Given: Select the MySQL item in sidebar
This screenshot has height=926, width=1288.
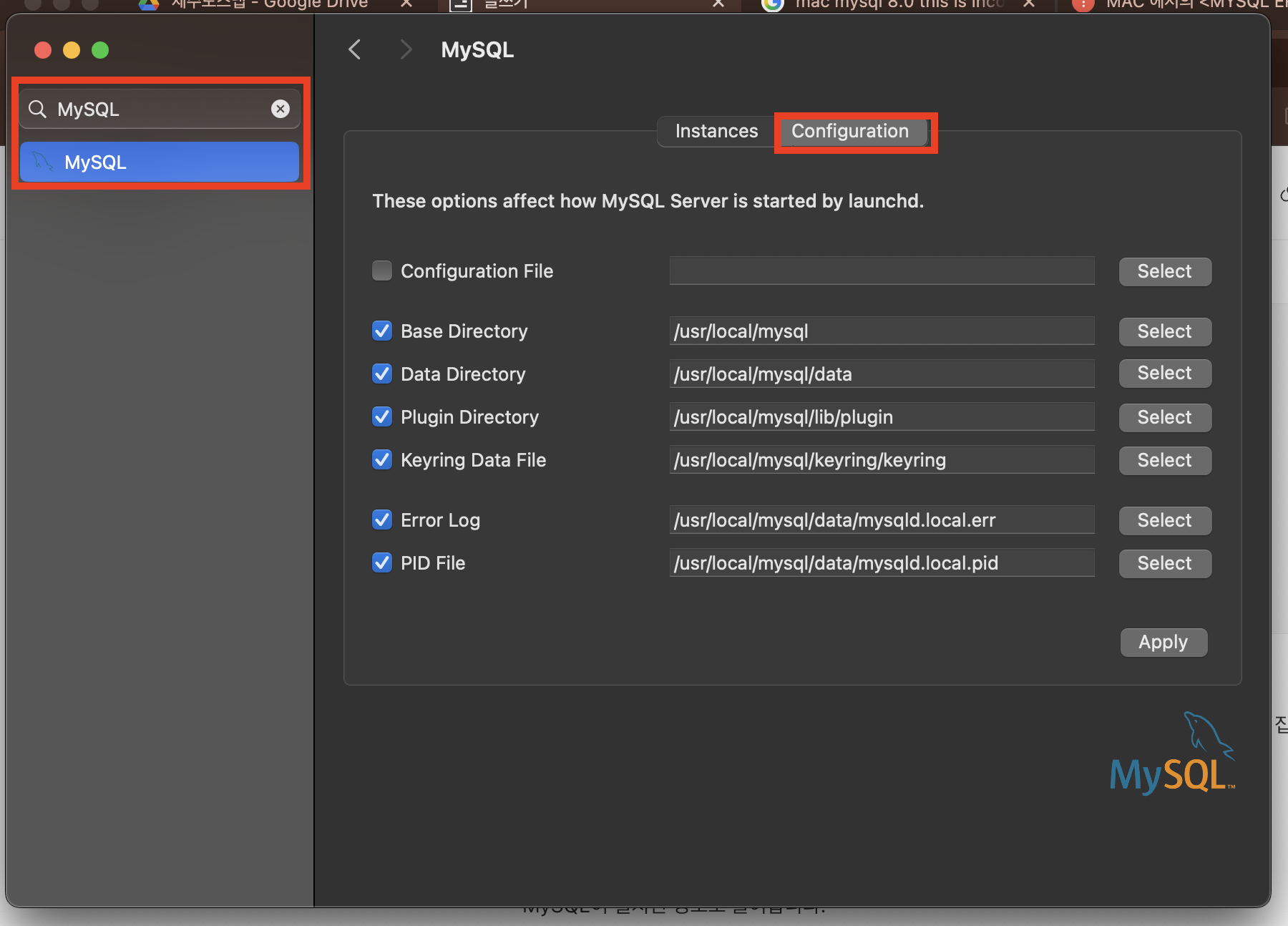Looking at the screenshot, I should point(160,162).
